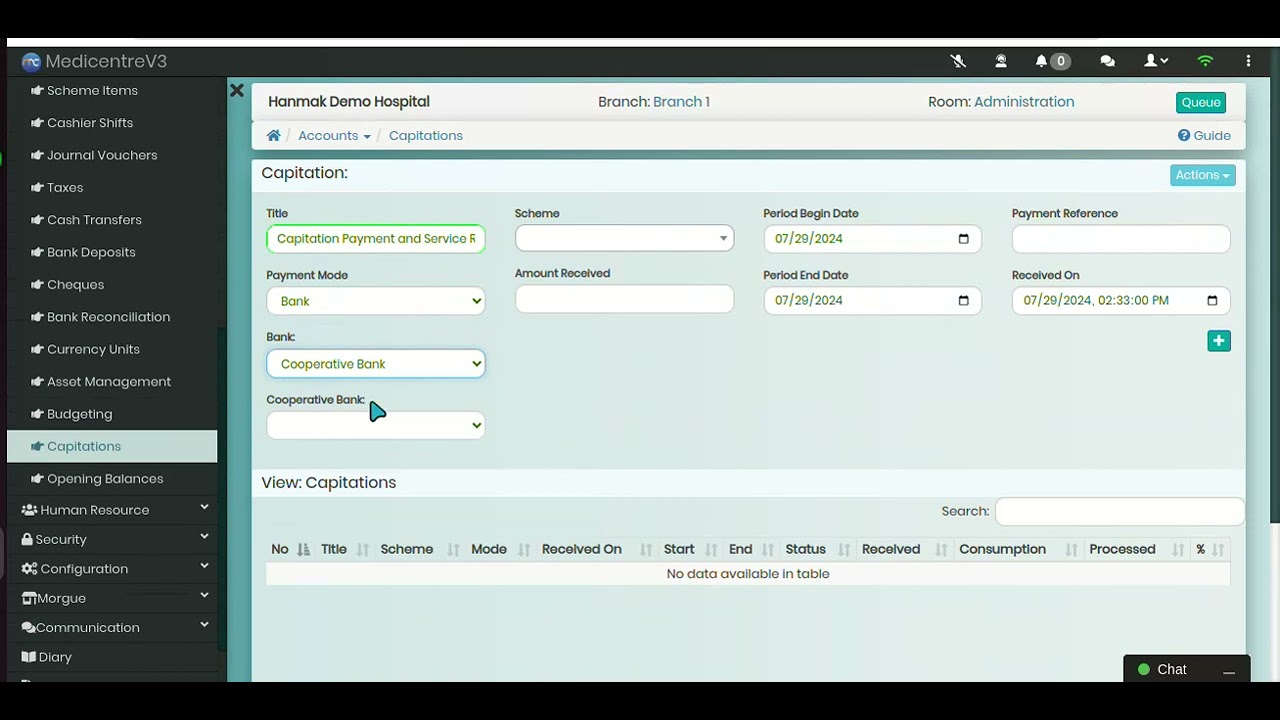The image size is (1280, 720).
Task: Sort table by Scheme column
Action: [419, 549]
